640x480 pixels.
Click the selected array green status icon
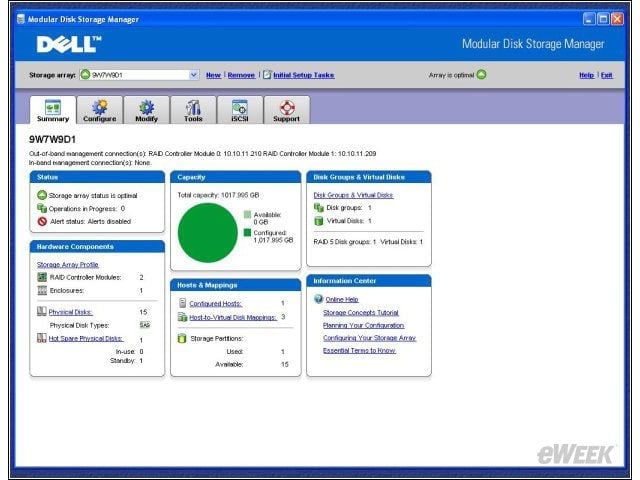pyautogui.click(x=85, y=75)
